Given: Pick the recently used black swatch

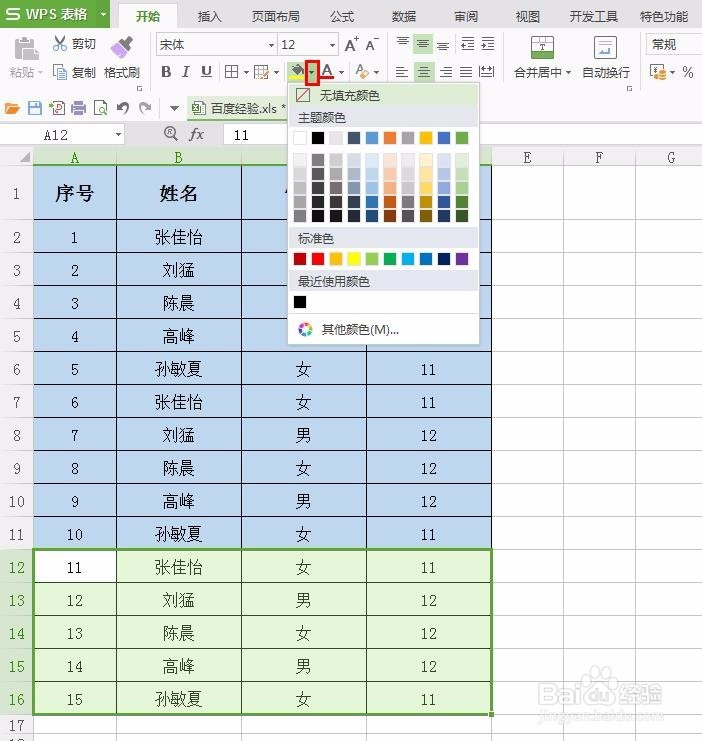Looking at the screenshot, I should (300, 302).
